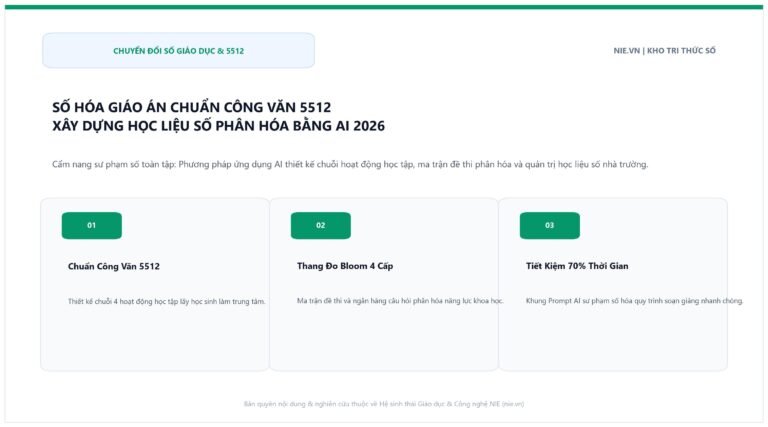Screen dimensions: 768x427
Task: Click the 'Chuẩn Công Văn 5512' card title
Action: coord(114,266)
